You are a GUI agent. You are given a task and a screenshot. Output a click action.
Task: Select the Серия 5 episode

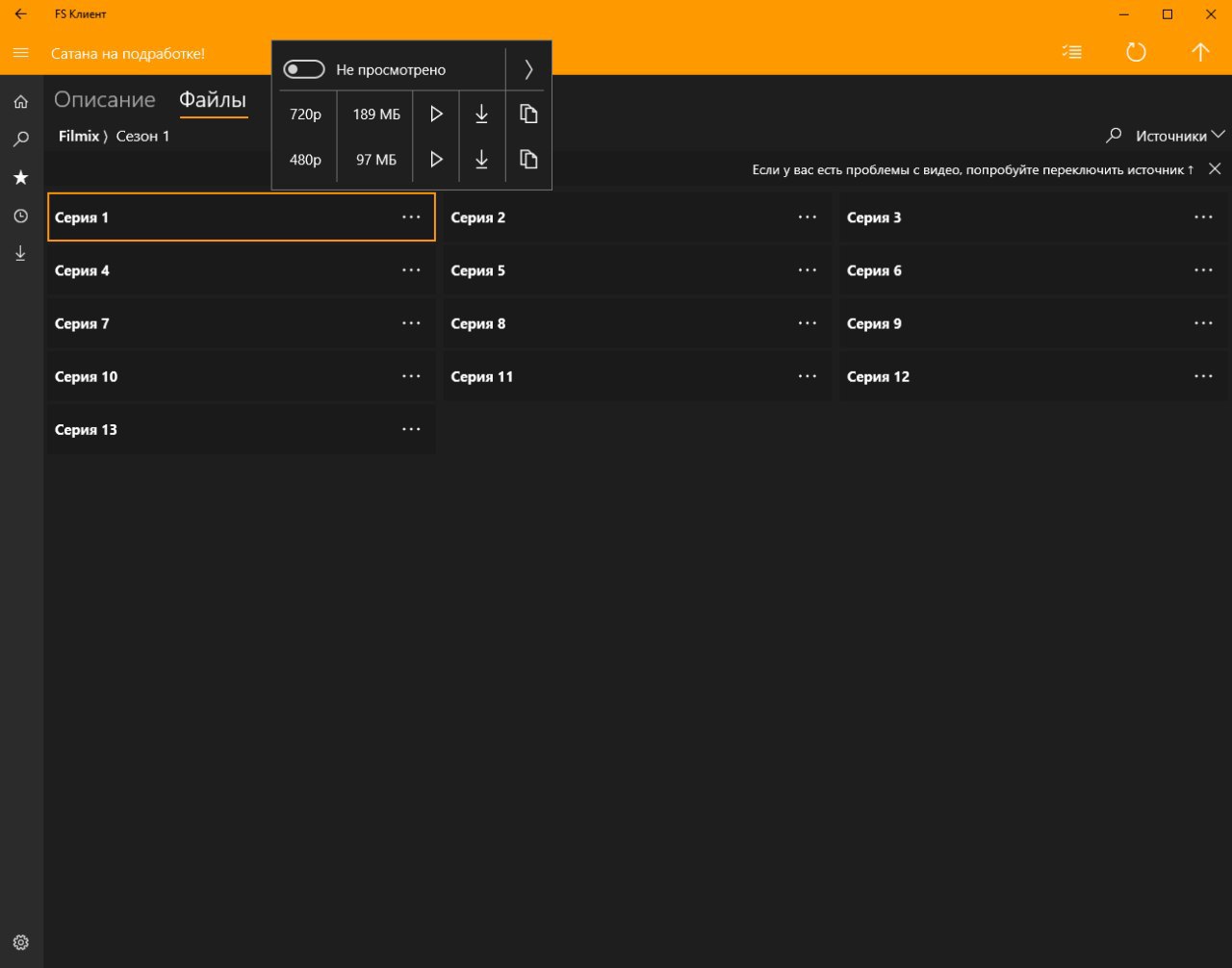[x=637, y=269]
